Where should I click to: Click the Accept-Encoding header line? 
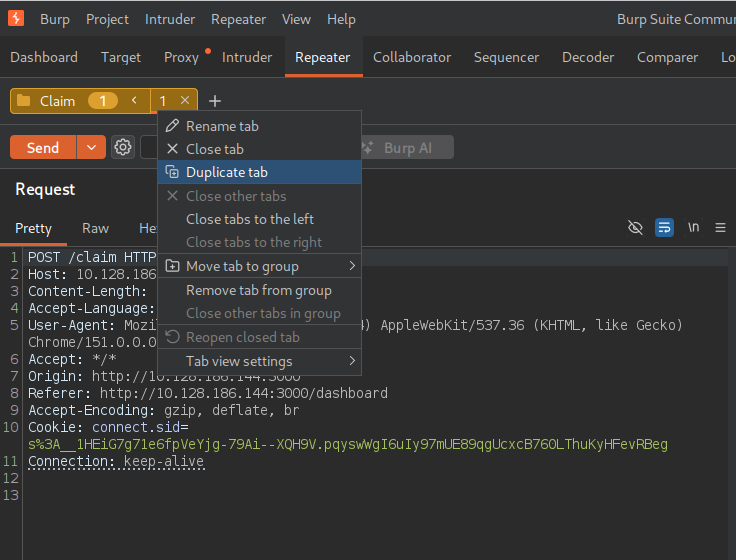pos(163,410)
